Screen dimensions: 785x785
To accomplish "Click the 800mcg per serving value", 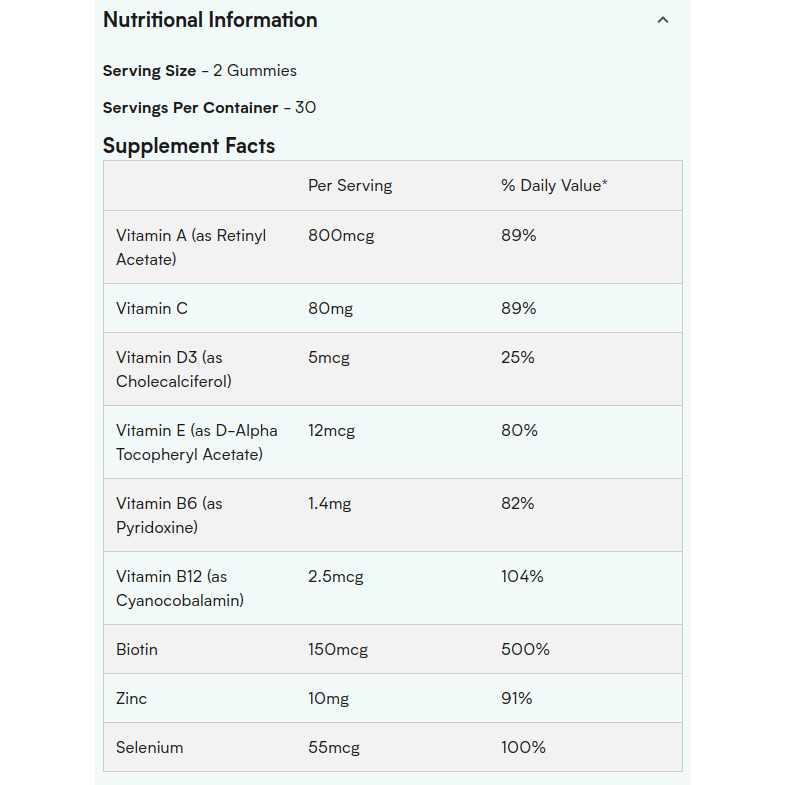I will [x=340, y=236].
